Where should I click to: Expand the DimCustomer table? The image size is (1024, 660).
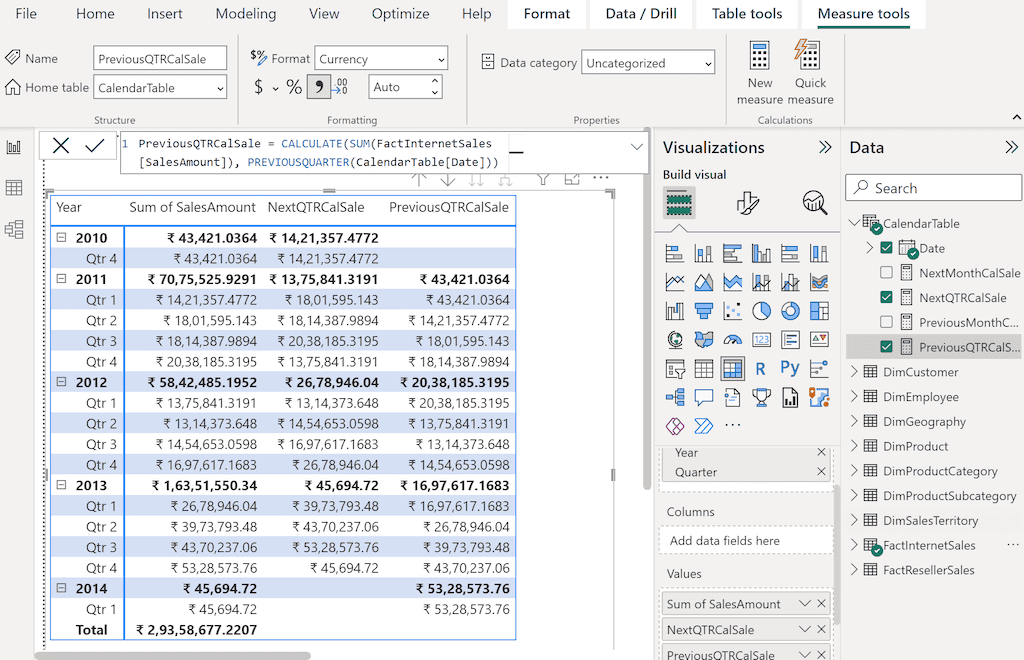click(856, 371)
